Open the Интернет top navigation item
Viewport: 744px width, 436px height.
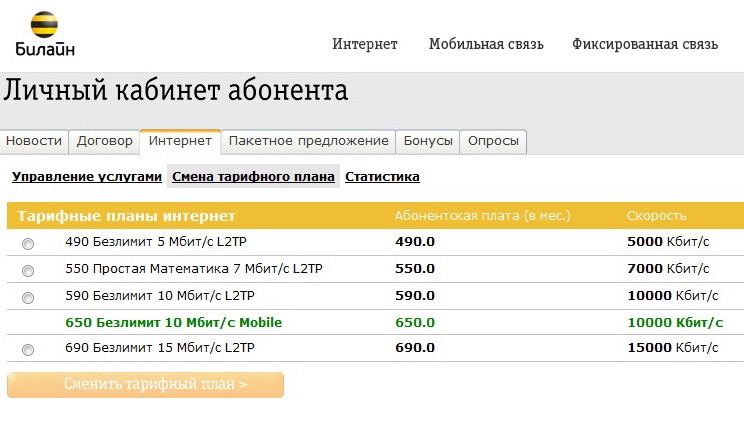[365, 44]
